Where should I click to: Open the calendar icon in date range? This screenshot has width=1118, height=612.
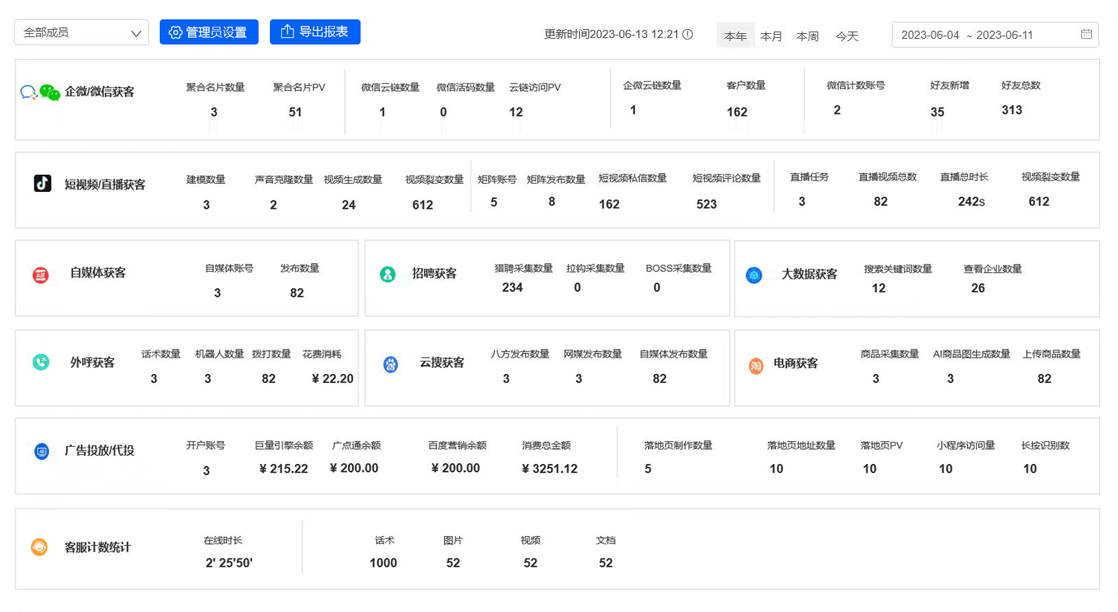[1086, 34]
